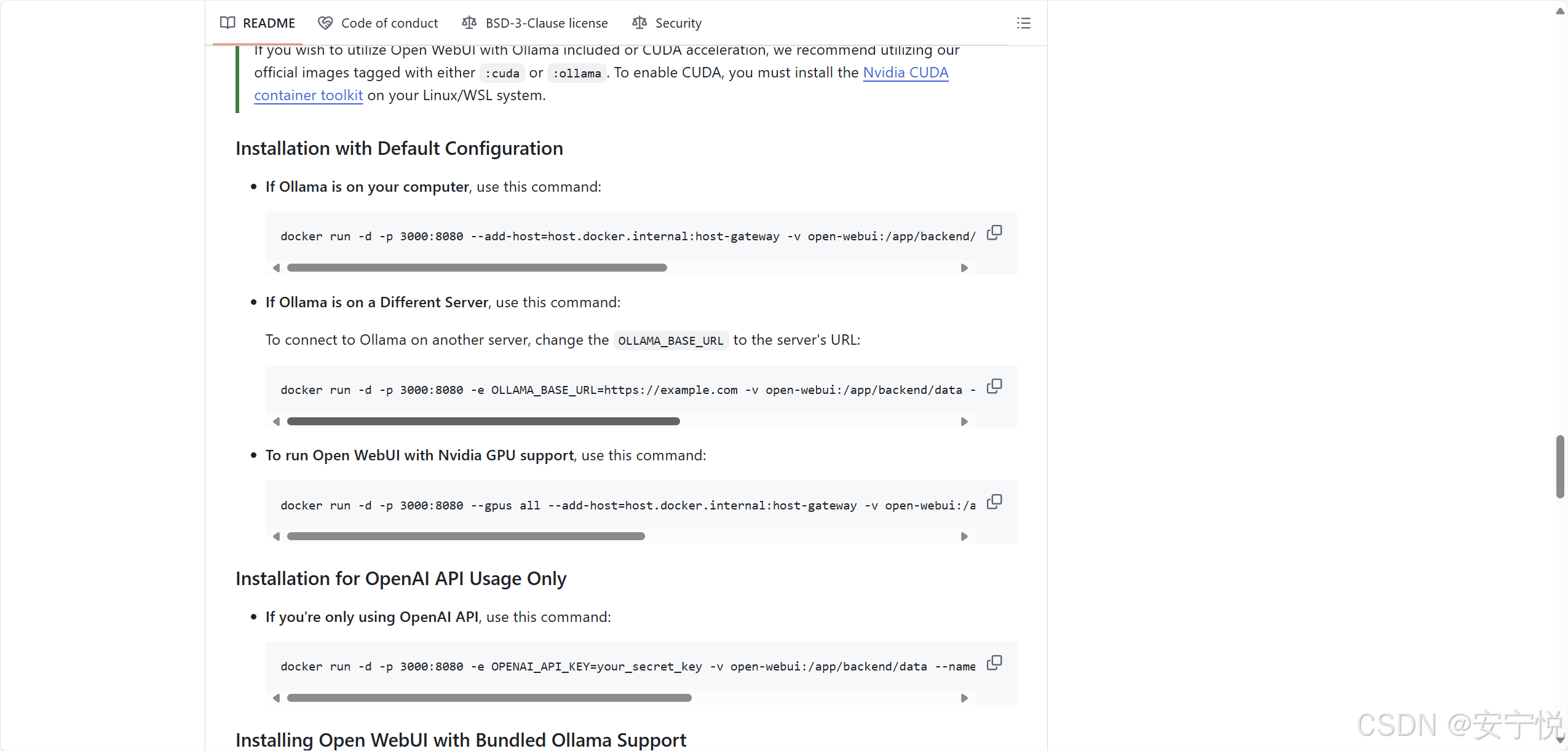Click the :cuda inline code tag

tap(502, 73)
